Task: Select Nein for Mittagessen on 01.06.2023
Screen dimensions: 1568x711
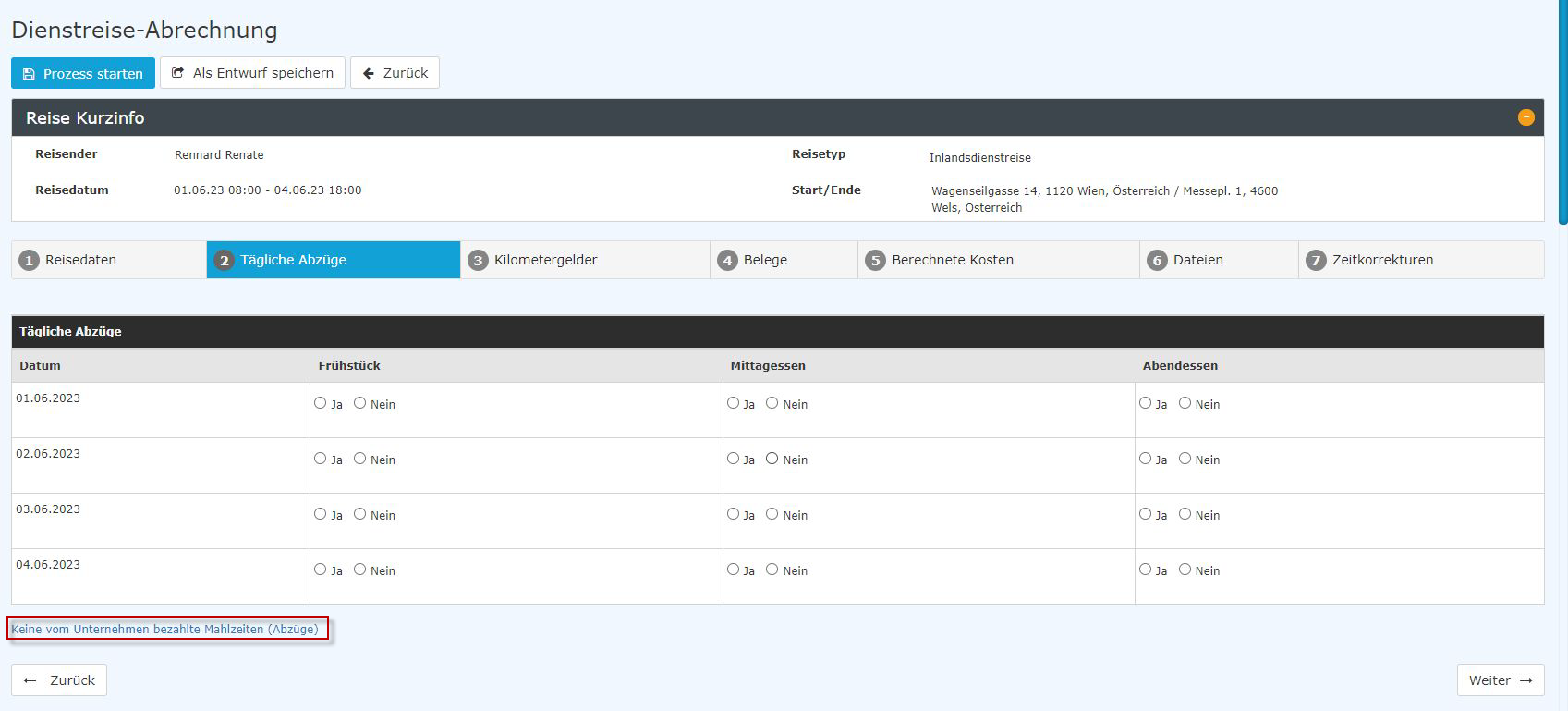Action: click(x=772, y=403)
